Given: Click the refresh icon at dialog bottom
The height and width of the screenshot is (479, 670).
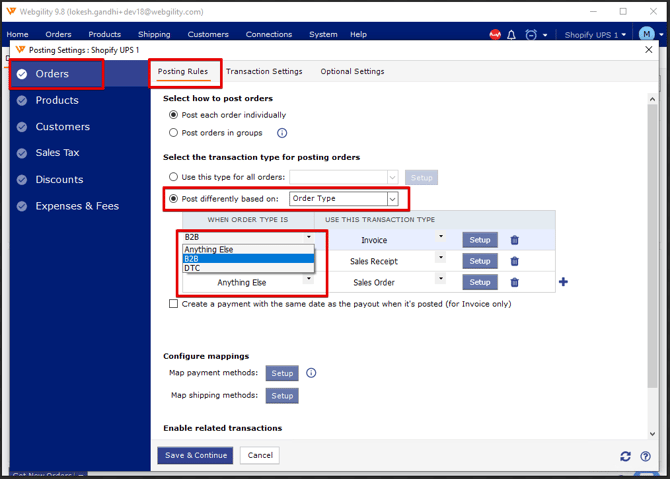Looking at the screenshot, I should tap(625, 456).
